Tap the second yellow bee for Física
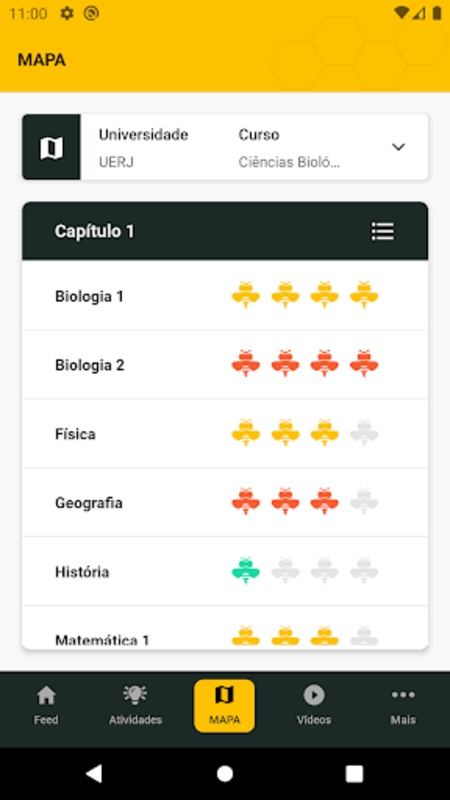Image resolution: width=450 pixels, height=800 pixels. pos(285,433)
